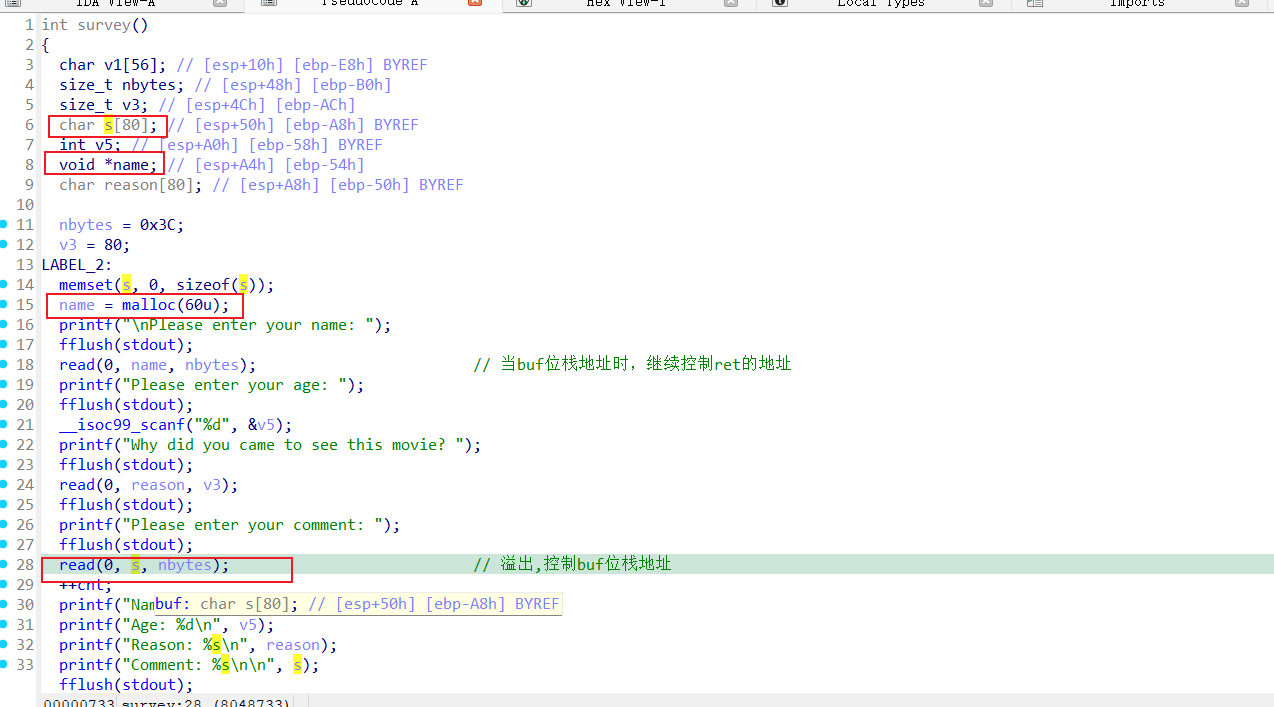Toggle breakpoint dot on line 11
1274x707 pixels.
(6, 225)
